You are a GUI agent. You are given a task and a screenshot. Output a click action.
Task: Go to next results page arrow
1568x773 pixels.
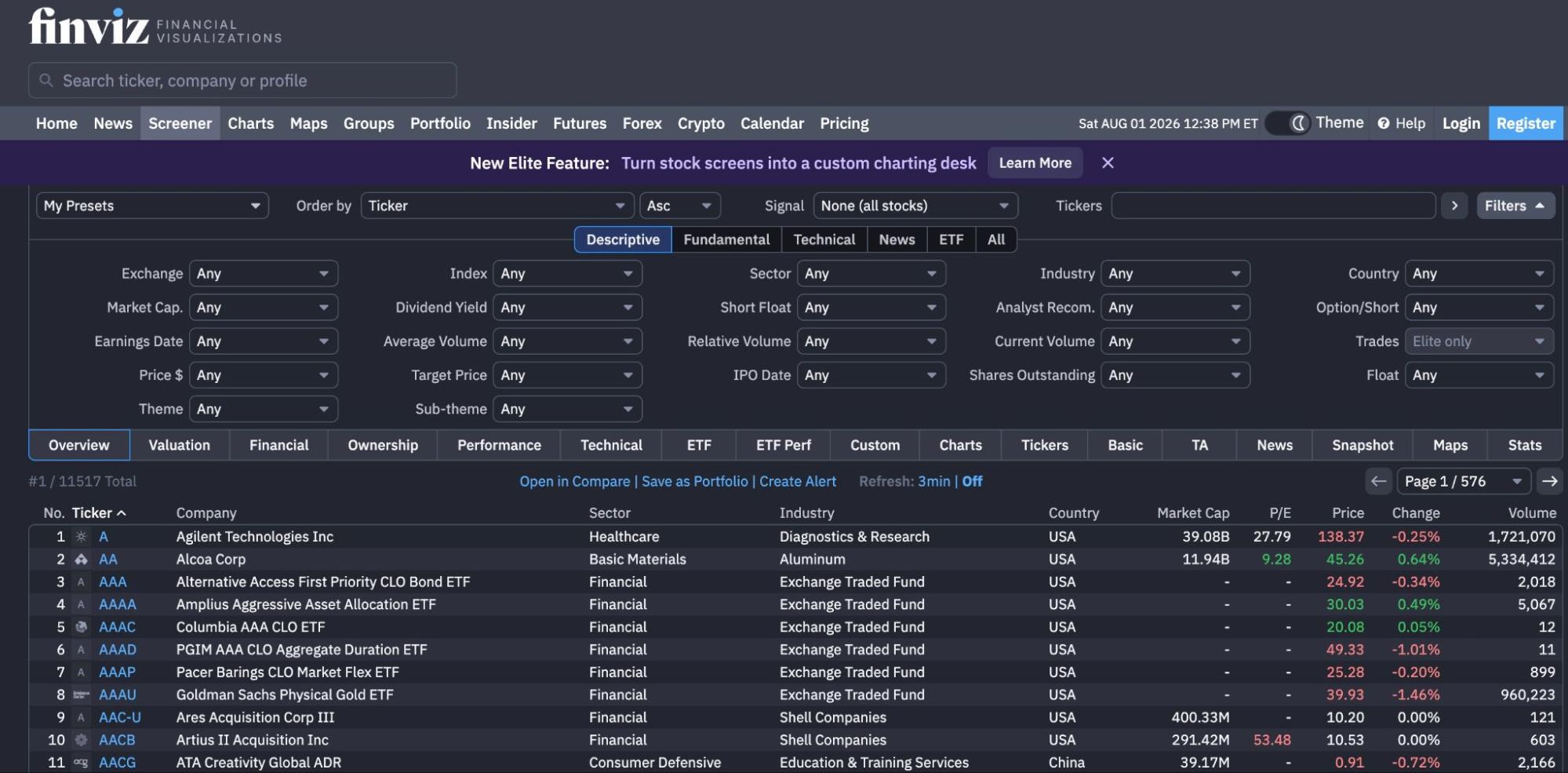tap(1549, 481)
